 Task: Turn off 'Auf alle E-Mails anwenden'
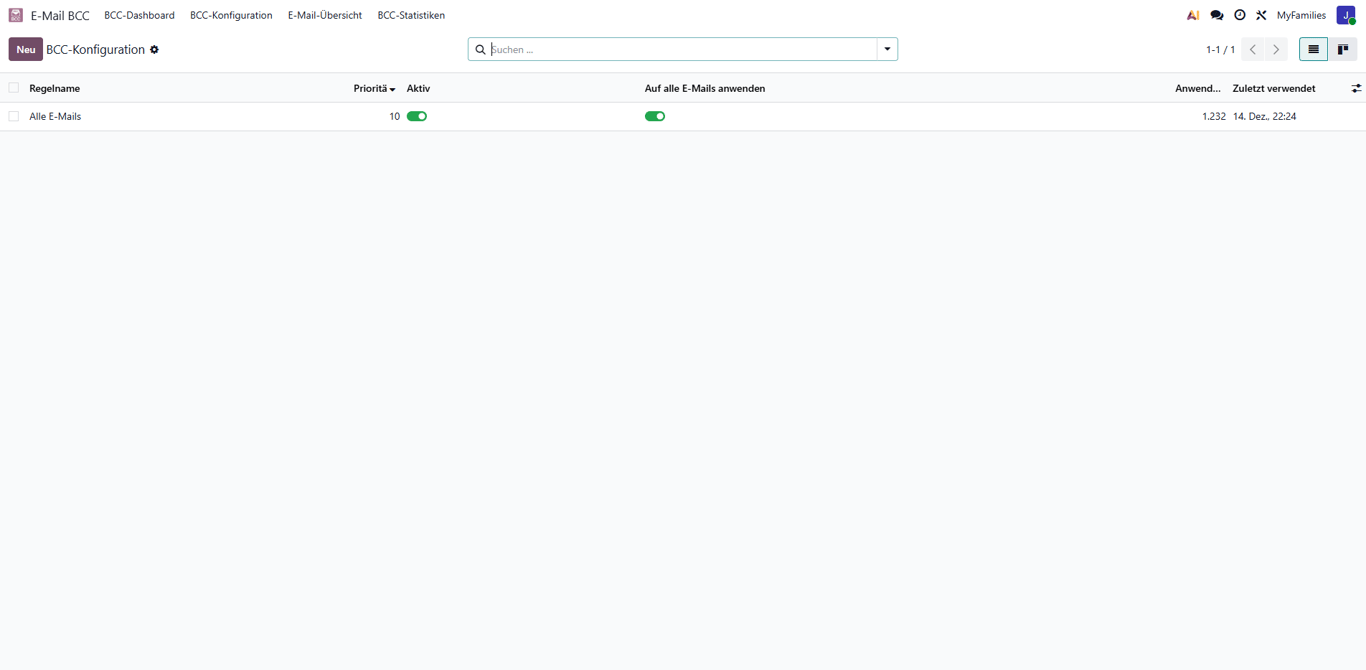[x=655, y=116]
